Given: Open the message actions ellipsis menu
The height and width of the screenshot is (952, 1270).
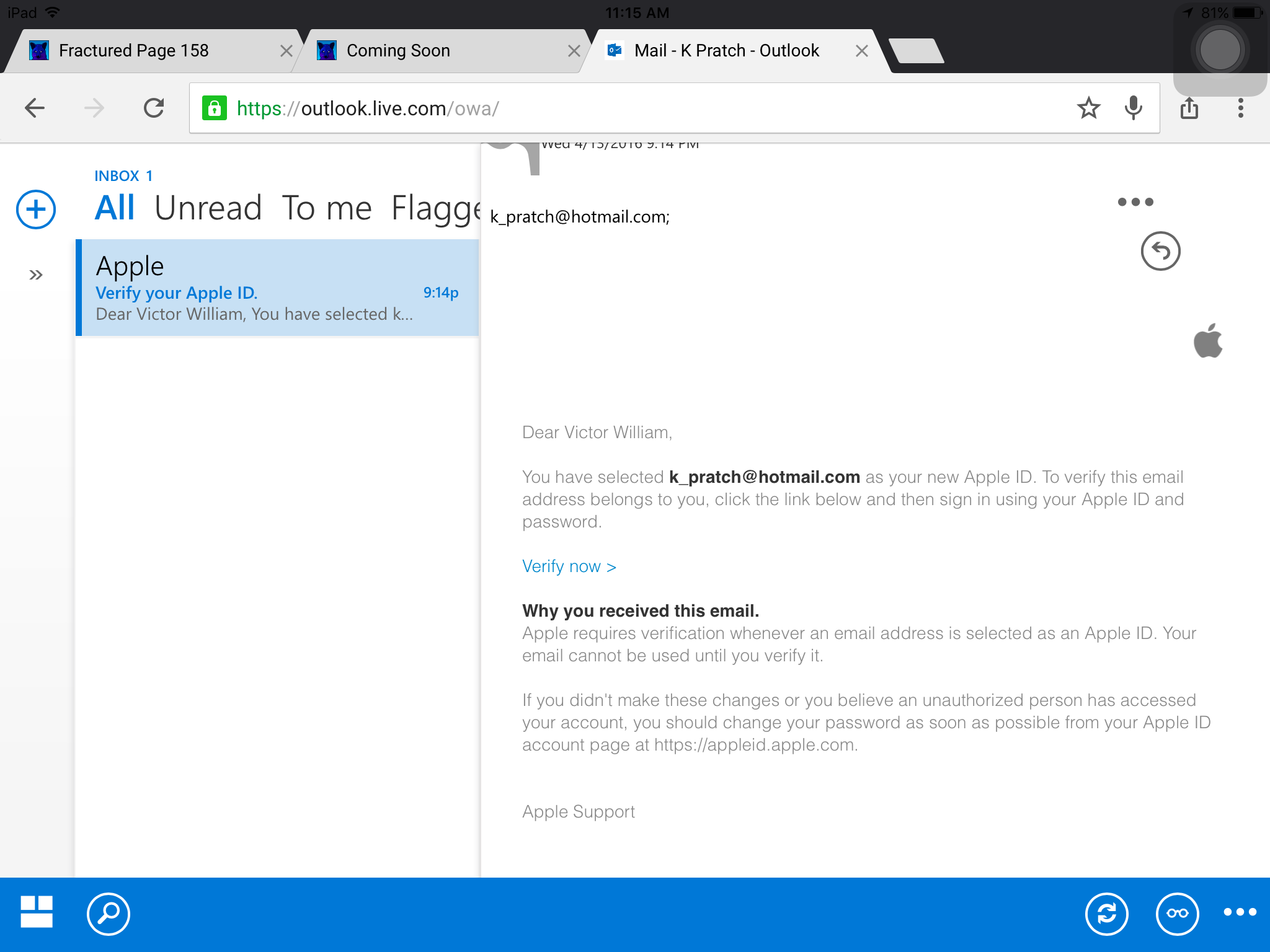Looking at the screenshot, I should (1135, 202).
